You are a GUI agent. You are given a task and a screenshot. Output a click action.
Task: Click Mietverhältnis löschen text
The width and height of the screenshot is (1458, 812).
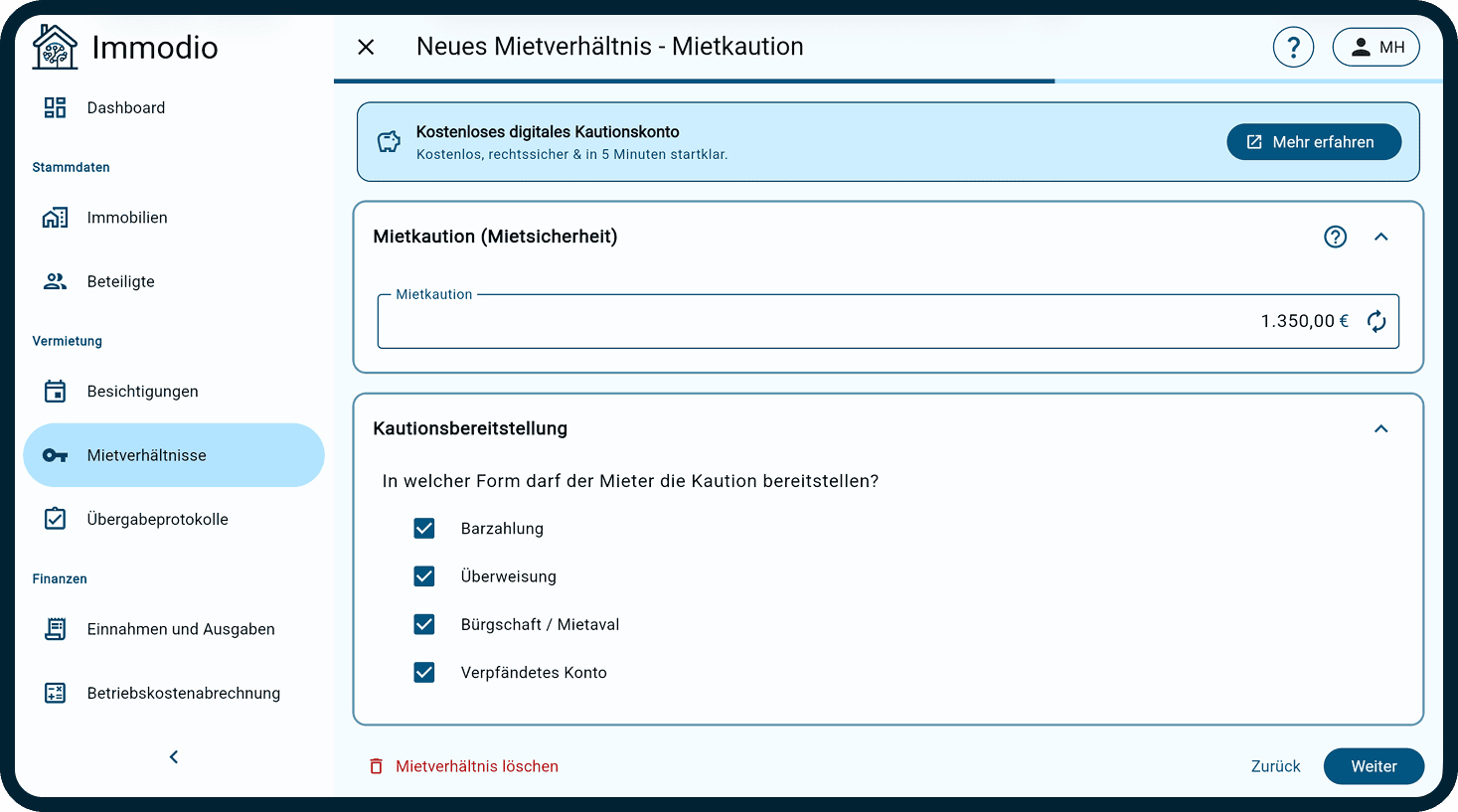477,766
